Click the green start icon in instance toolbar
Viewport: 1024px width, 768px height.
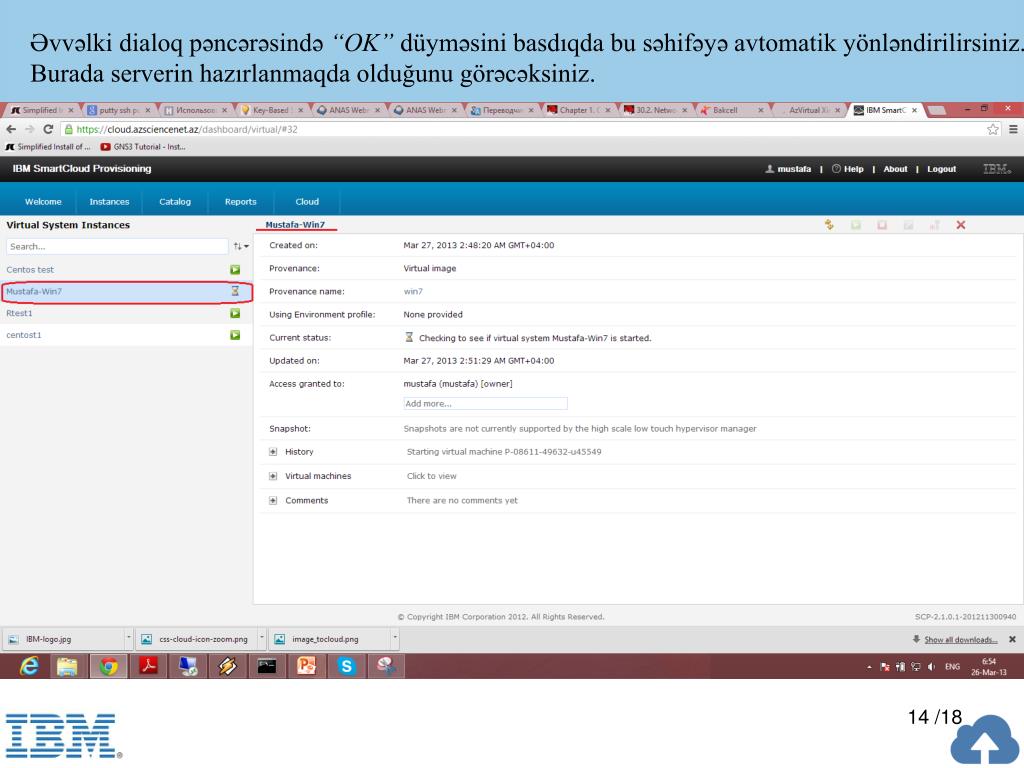pyautogui.click(x=856, y=225)
